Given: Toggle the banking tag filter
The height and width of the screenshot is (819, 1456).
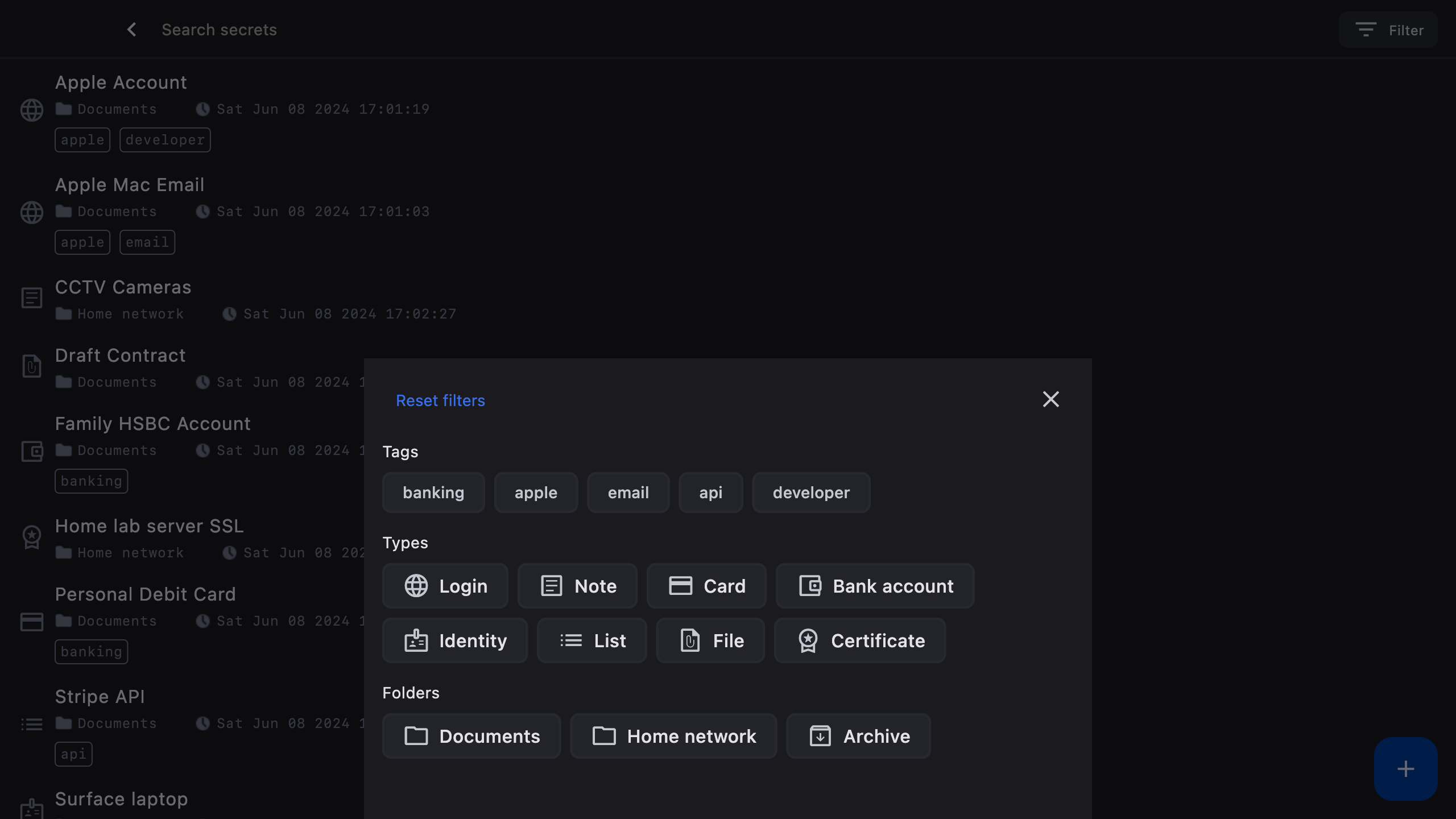Looking at the screenshot, I should (x=433, y=493).
